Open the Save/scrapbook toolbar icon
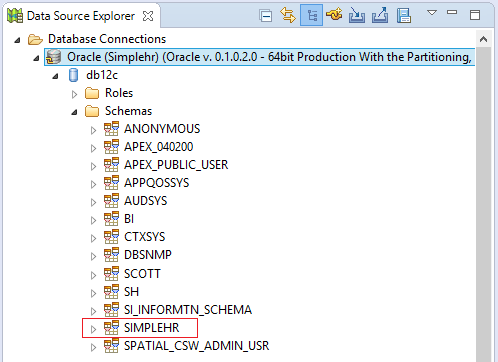Image resolution: width=498 pixels, height=362 pixels. pyautogui.click(x=404, y=15)
